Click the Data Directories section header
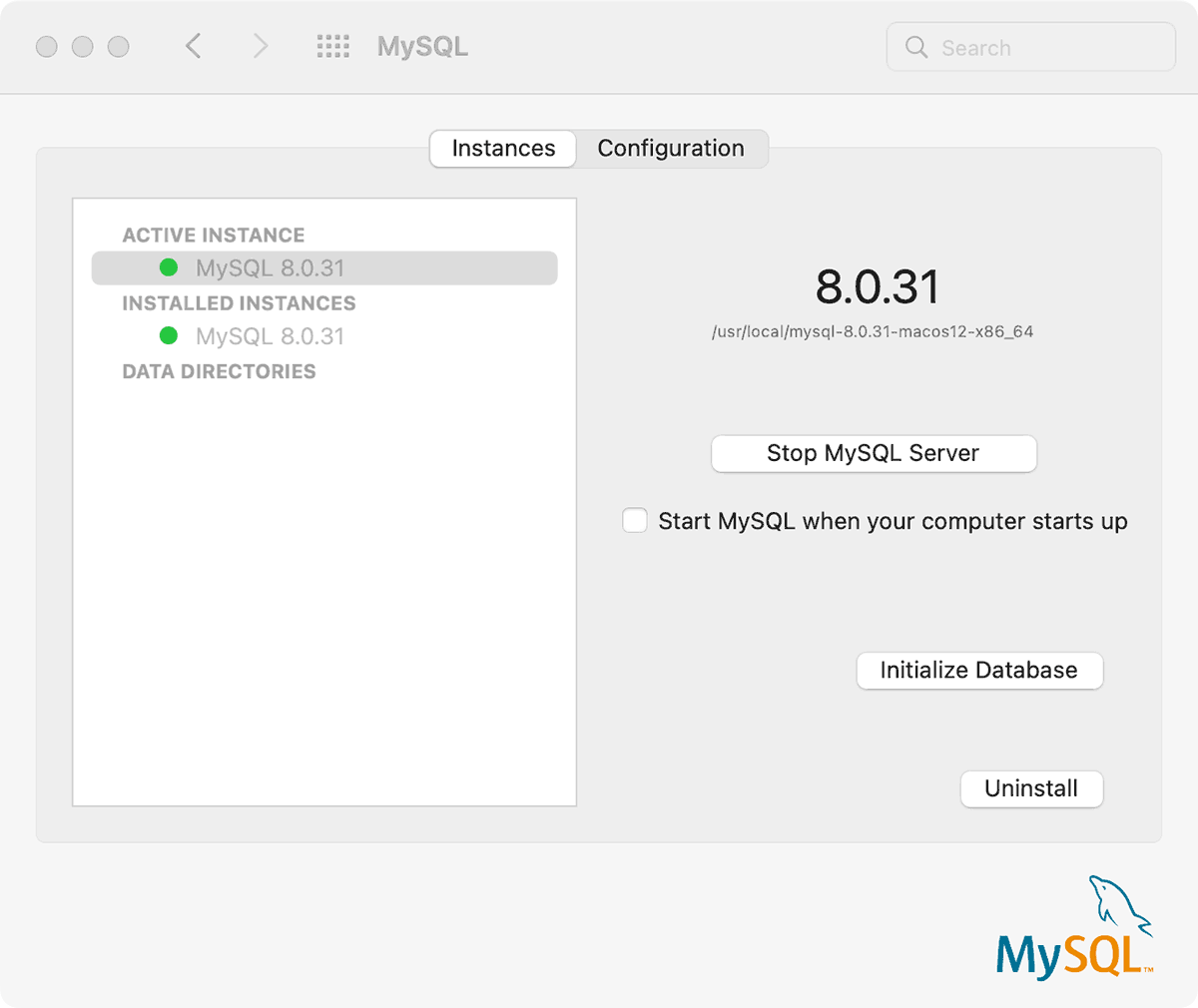Image resolution: width=1198 pixels, height=1008 pixels. 219,371
